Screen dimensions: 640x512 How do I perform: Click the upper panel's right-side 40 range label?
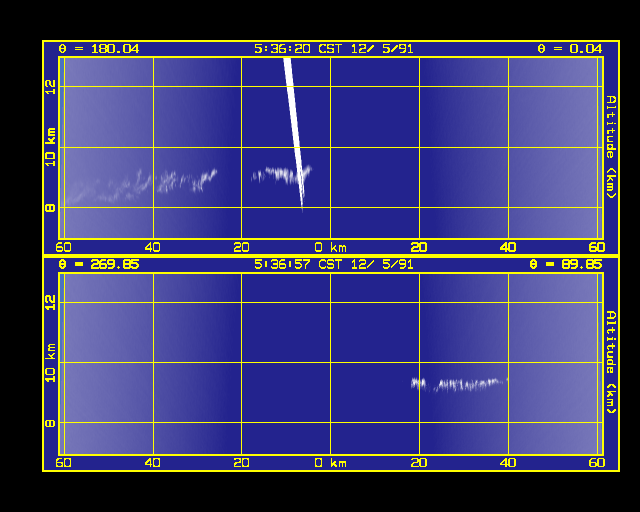tap(508, 247)
